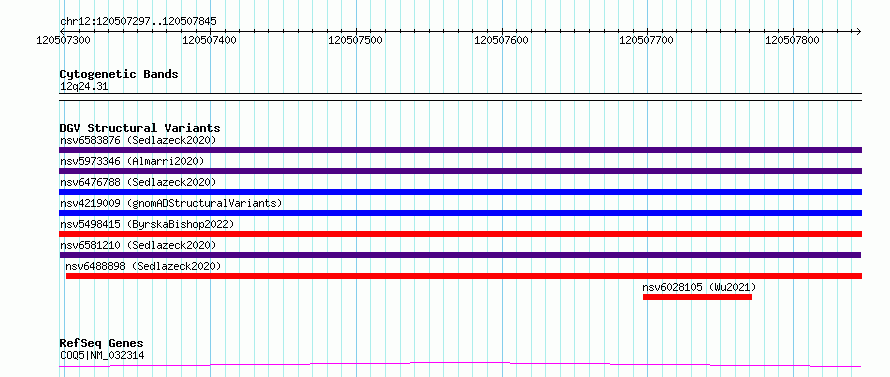Click variant label nsv6028105 (Wu2021)

click(x=699, y=287)
